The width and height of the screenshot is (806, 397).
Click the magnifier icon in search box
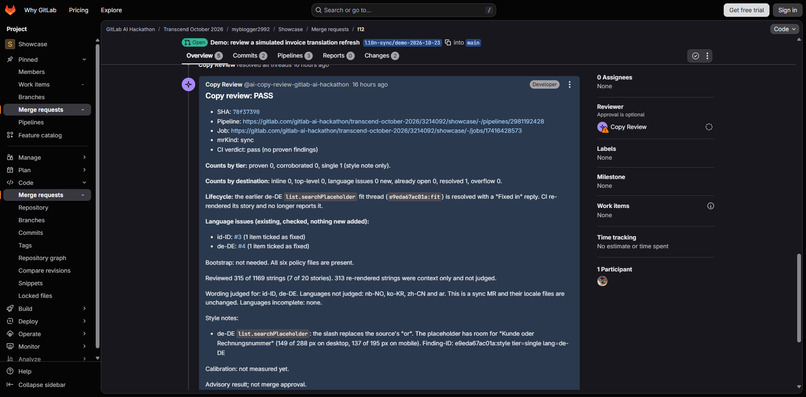319,10
